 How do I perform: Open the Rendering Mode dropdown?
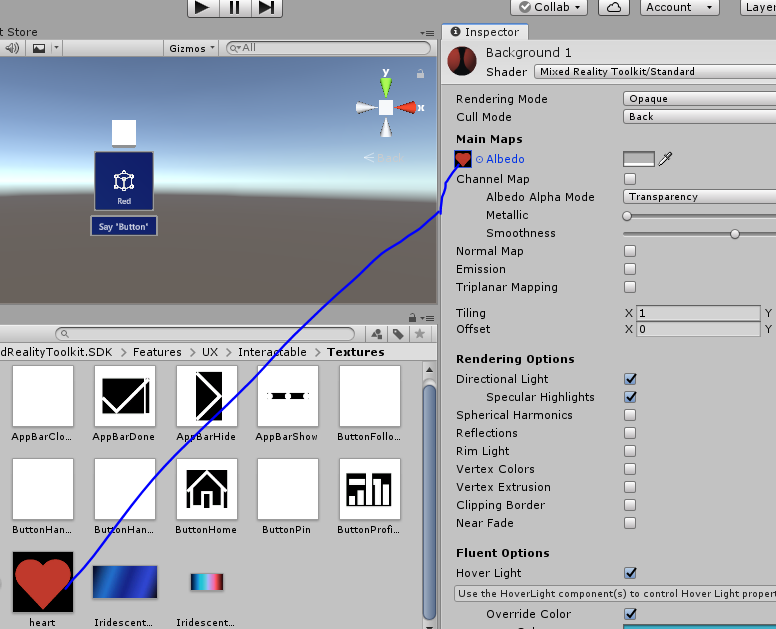700,99
